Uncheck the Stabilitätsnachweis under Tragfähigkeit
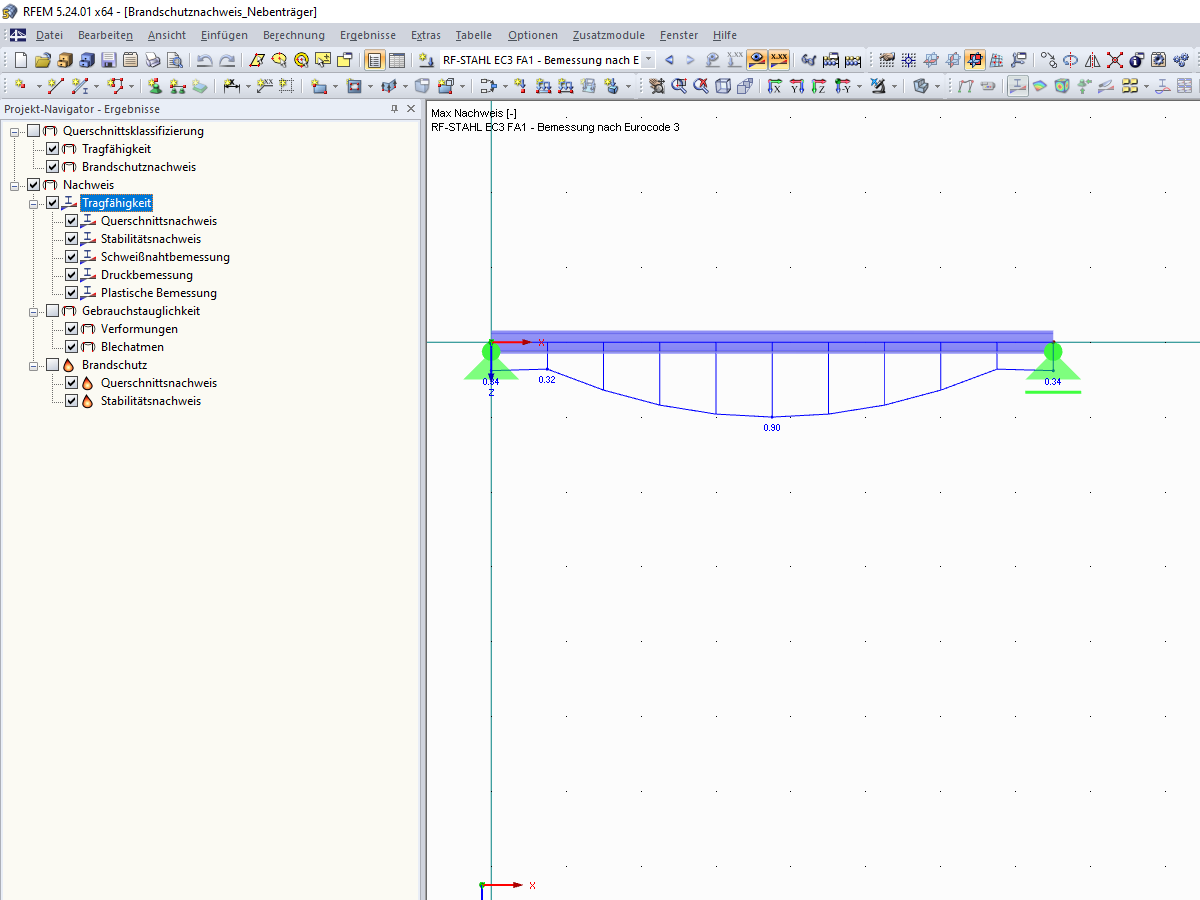Image resolution: width=1200 pixels, height=900 pixels. (x=72, y=239)
